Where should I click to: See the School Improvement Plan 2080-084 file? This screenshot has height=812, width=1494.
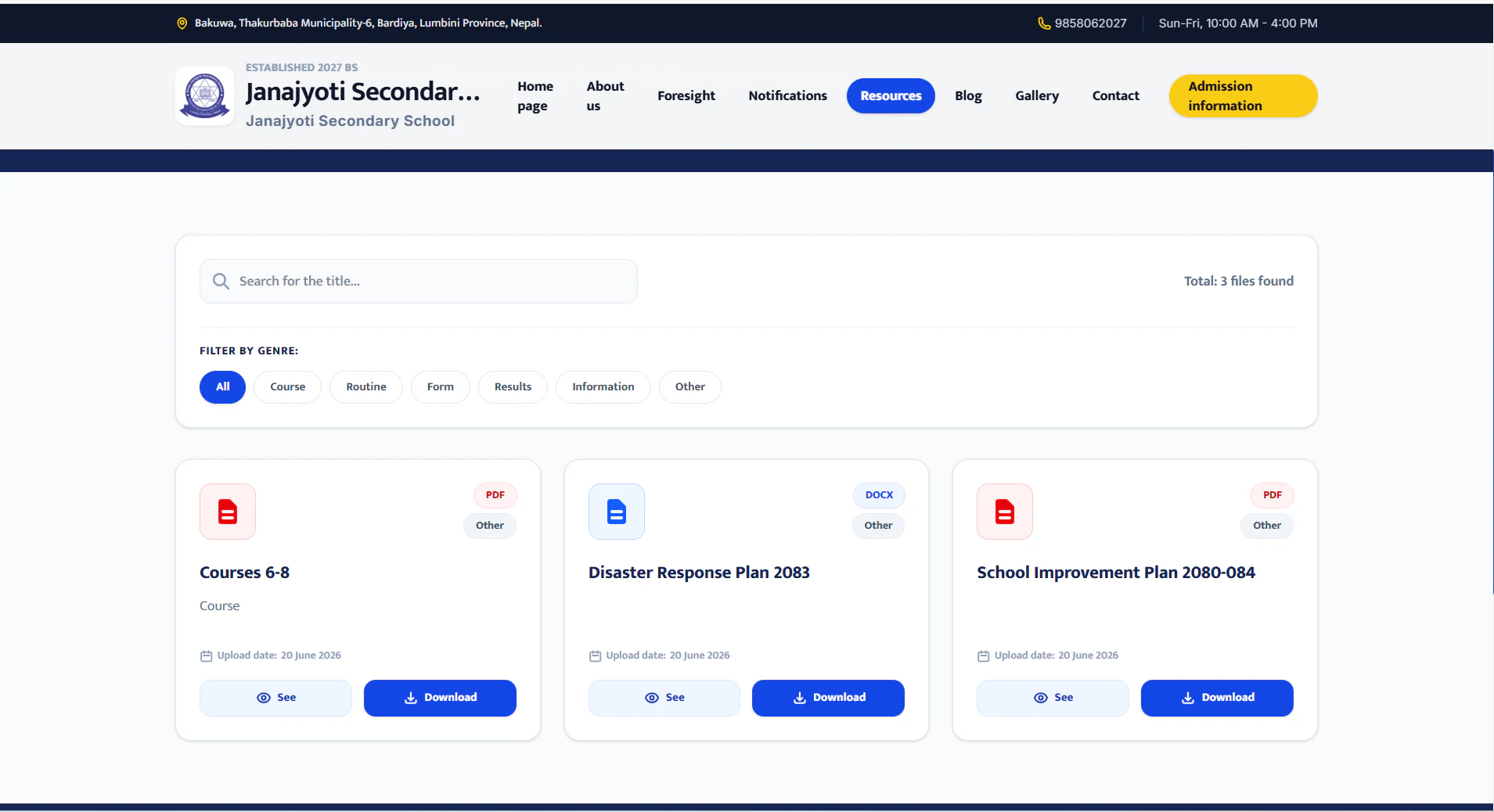pyautogui.click(x=1053, y=698)
